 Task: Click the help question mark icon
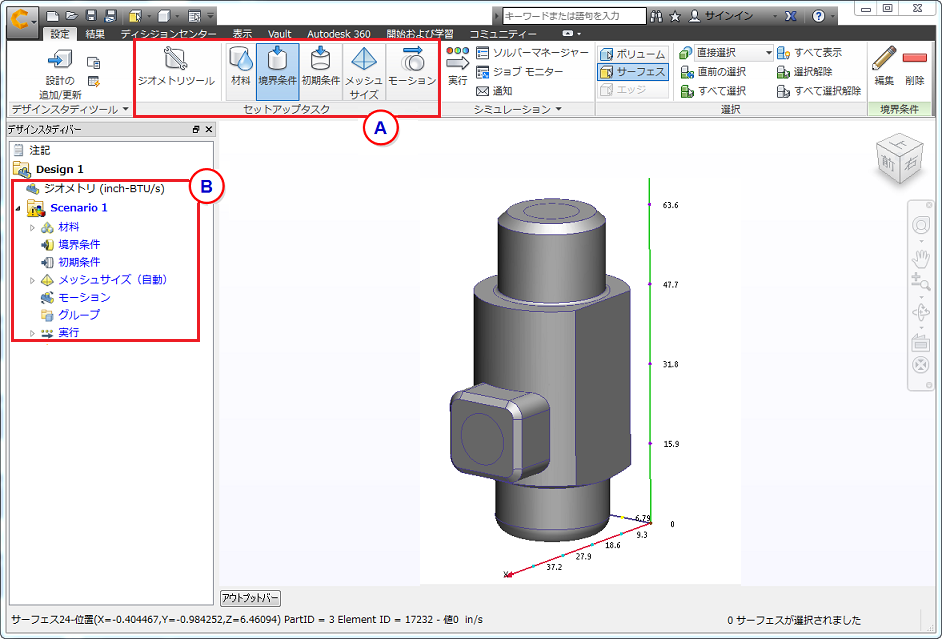818,16
